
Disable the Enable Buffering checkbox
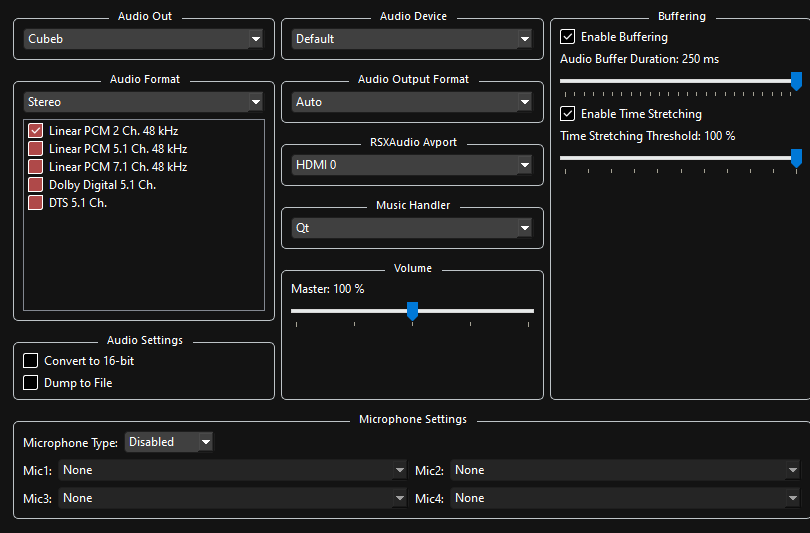[x=567, y=37]
